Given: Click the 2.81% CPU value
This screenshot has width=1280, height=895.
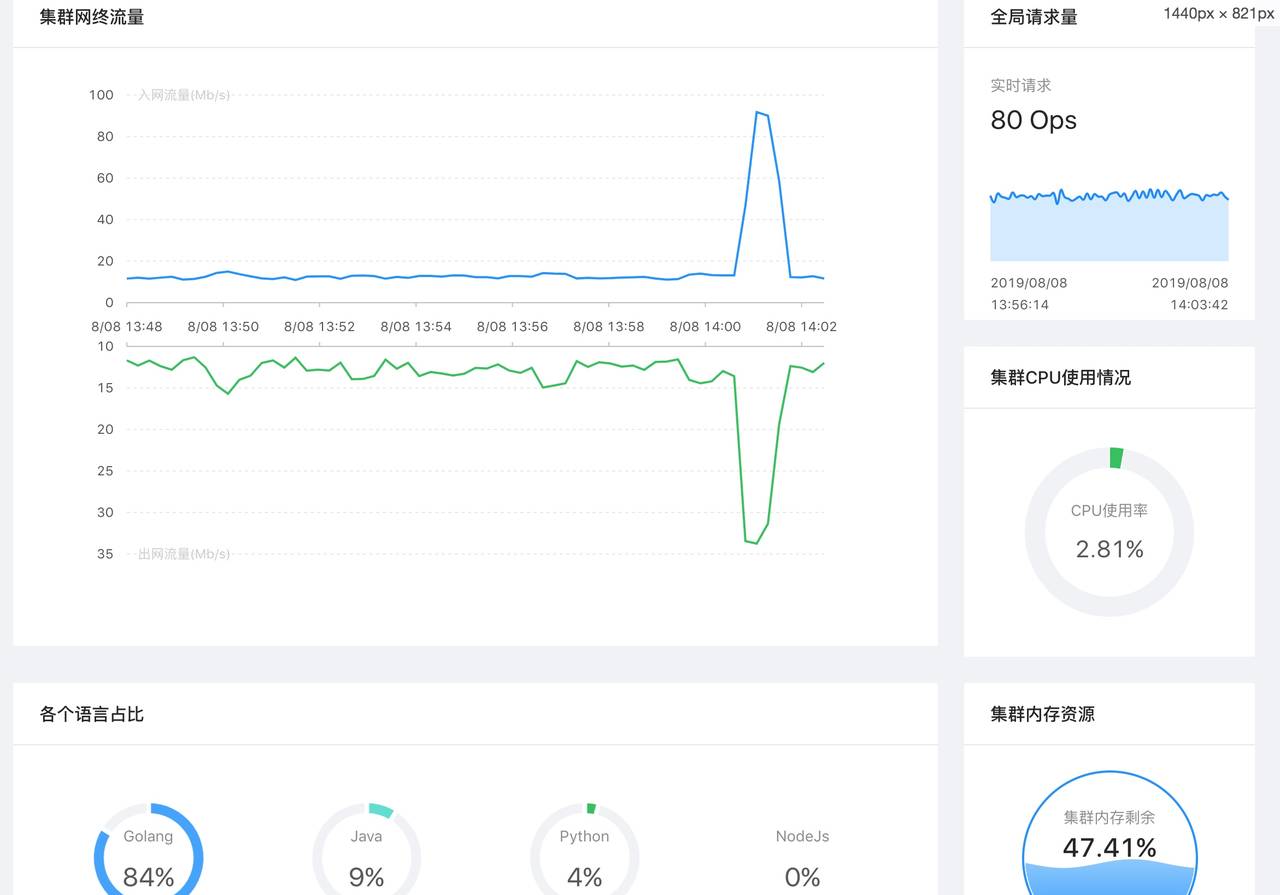Looking at the screenshot, I should point(1109,549).
